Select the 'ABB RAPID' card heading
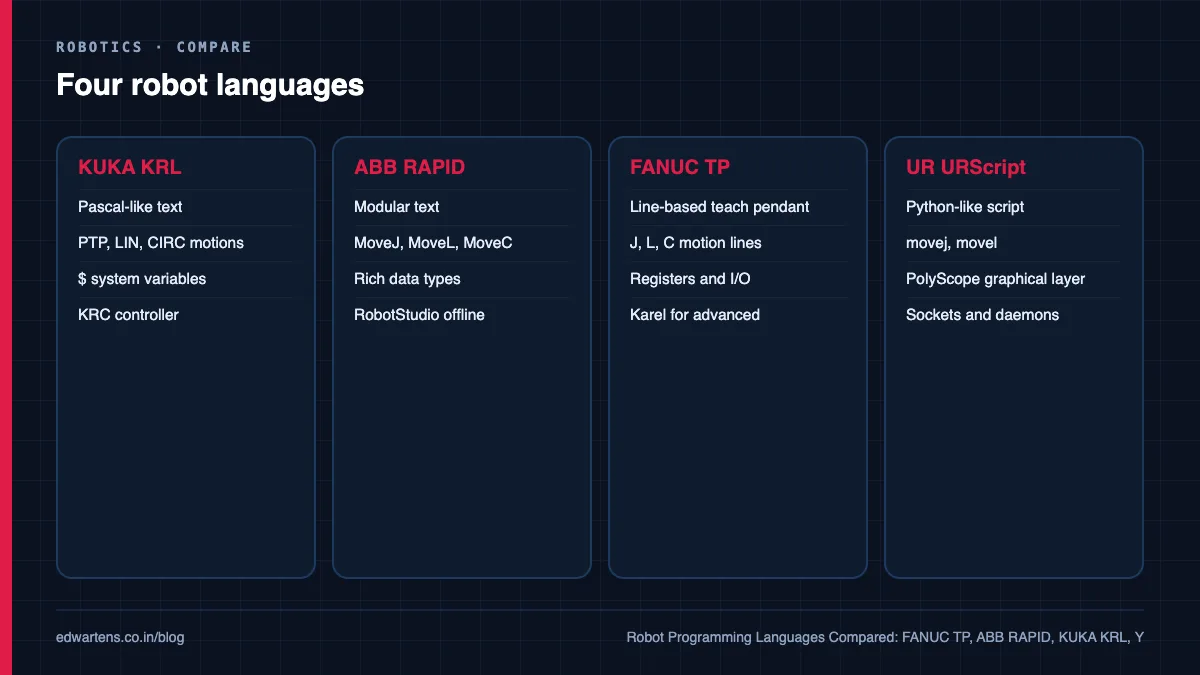 point(410,167)
